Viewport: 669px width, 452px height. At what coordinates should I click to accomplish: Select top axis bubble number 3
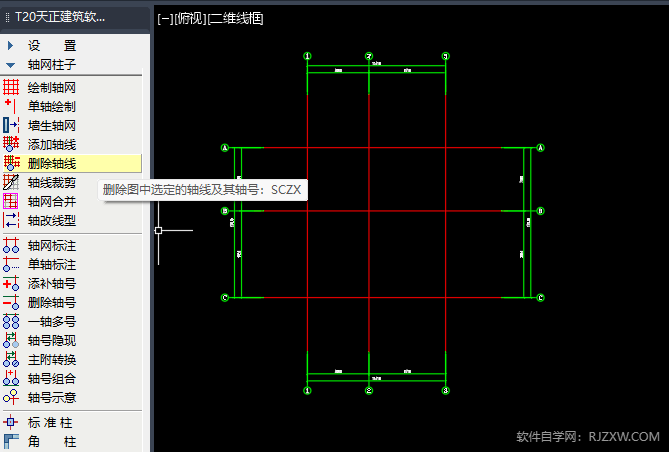pyautogui.click(x=445, y=56)
